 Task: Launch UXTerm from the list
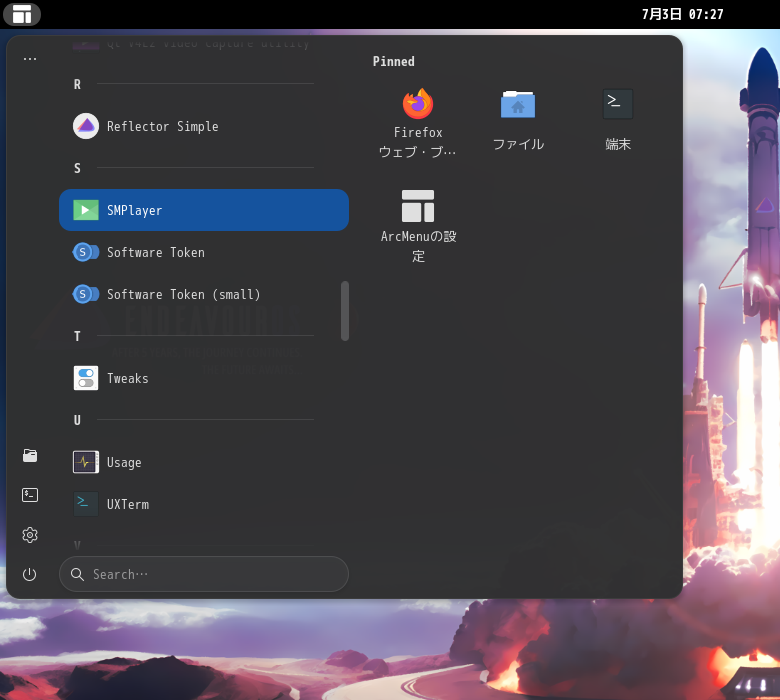[x=204, y=504]
